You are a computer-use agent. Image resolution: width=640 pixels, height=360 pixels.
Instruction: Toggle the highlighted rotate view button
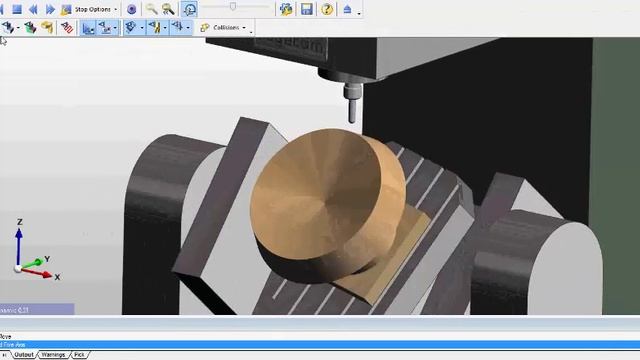189,9
